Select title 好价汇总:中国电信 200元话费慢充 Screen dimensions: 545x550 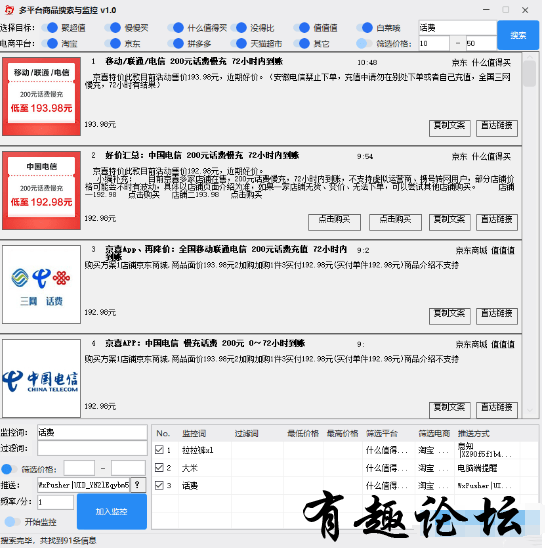[202, 155]
